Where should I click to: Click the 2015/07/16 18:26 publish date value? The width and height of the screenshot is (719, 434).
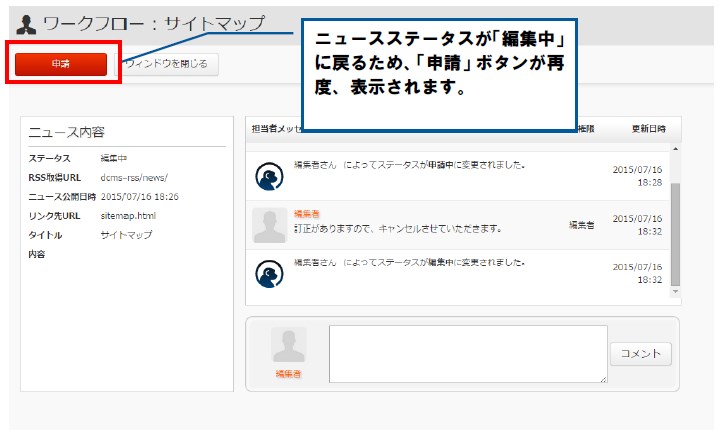[139, 197]
